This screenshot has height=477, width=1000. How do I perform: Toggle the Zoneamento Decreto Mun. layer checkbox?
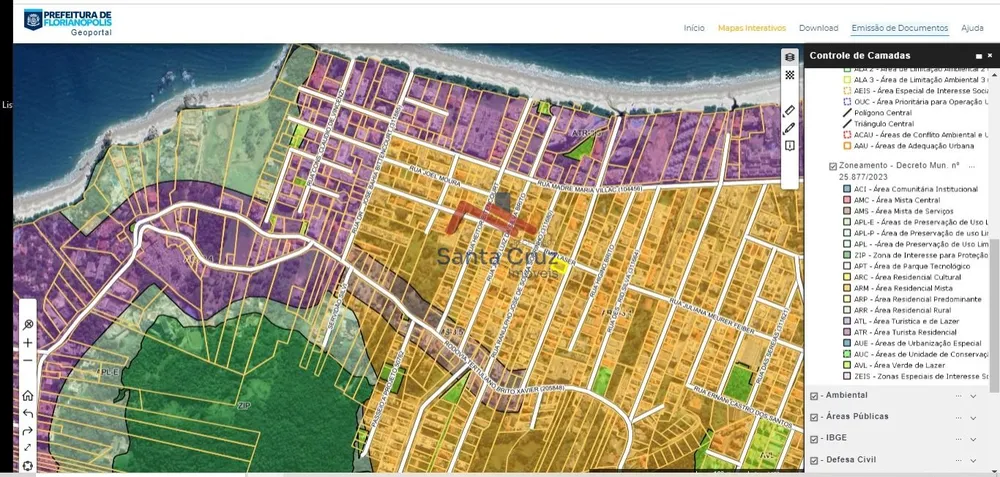pos(833,166)
